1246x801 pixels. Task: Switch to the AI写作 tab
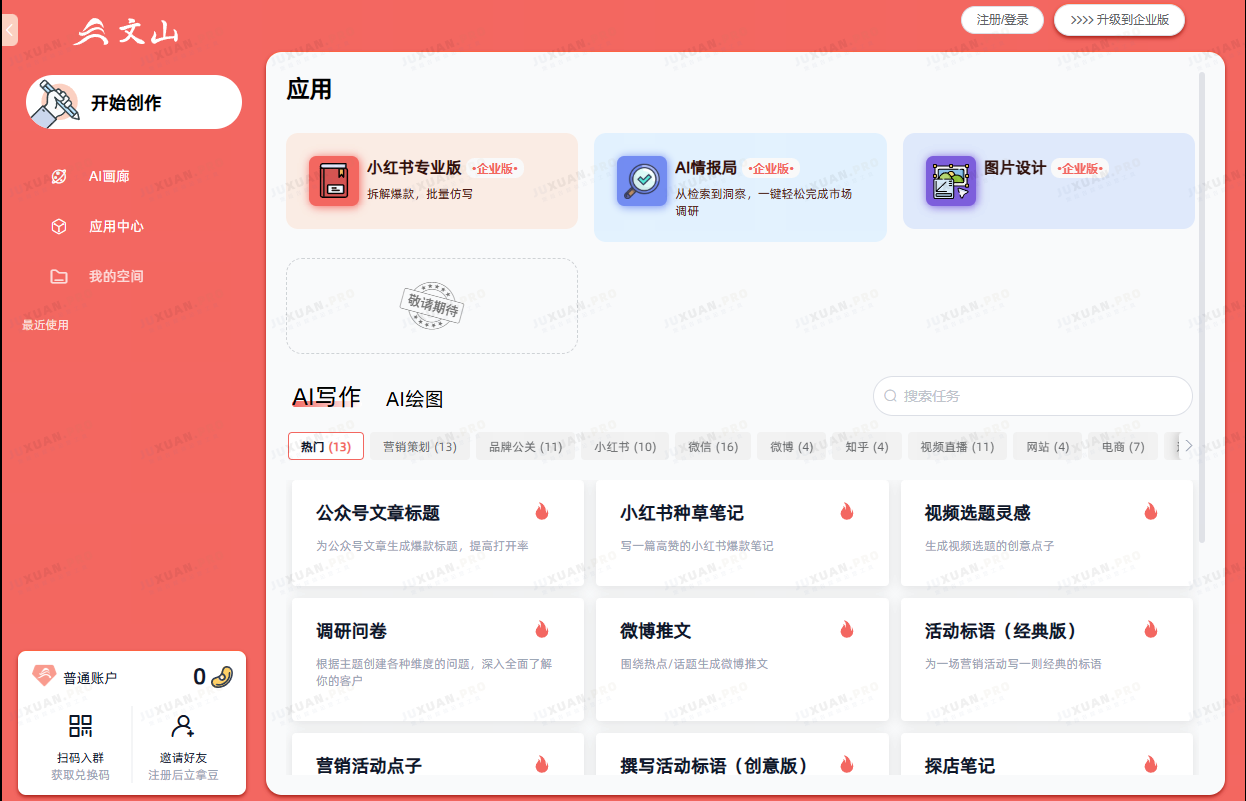coord(326,397)
